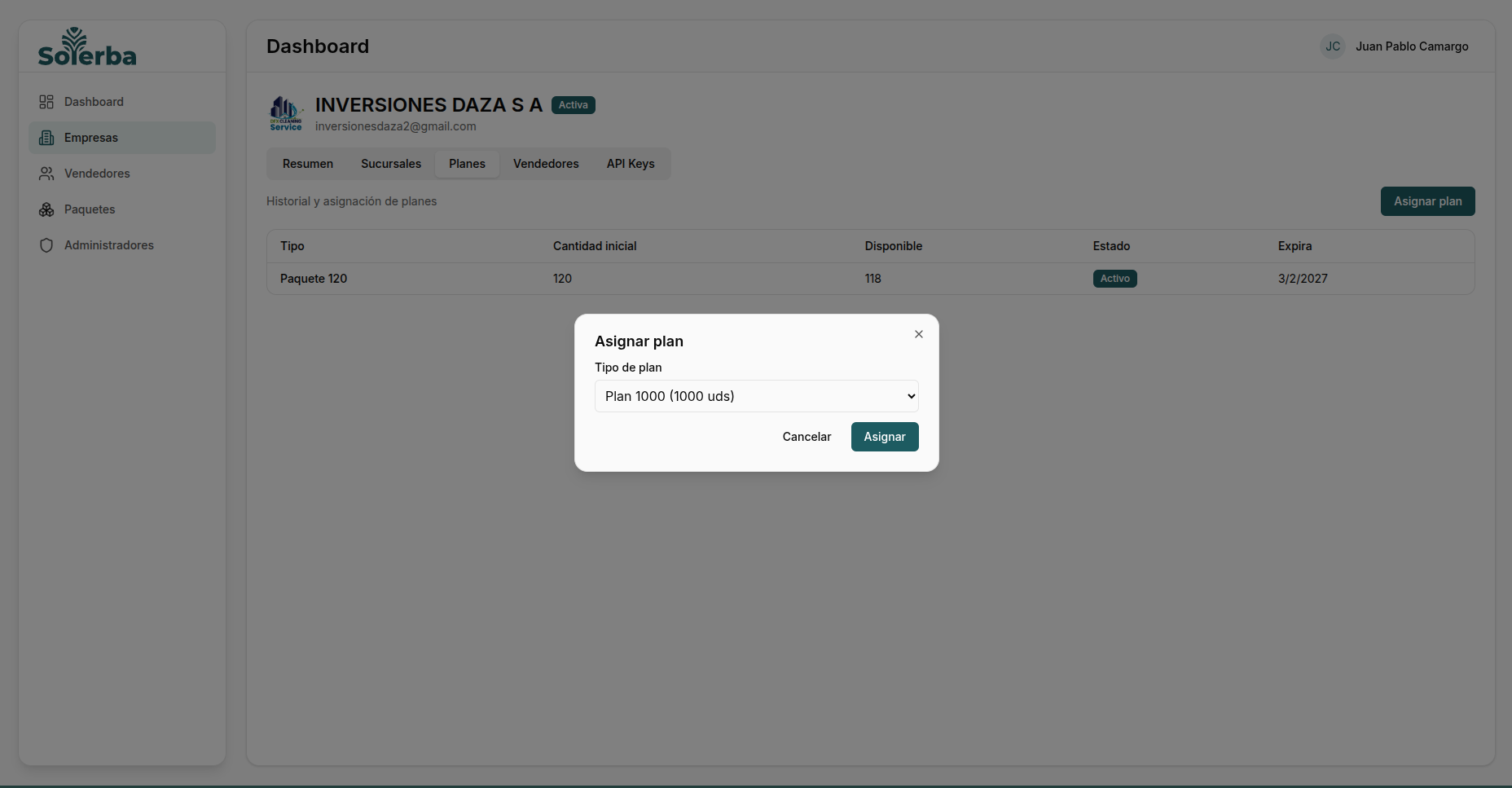Click the Solerba logo
1512x788 pixels.
(87, 47)
